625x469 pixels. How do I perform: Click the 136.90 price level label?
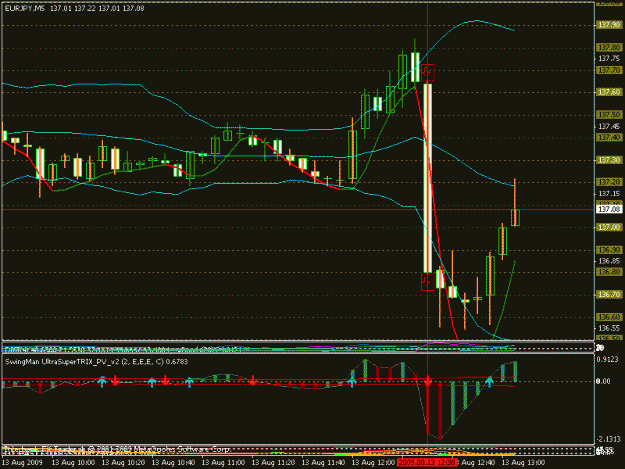click(x=609, y=250)
